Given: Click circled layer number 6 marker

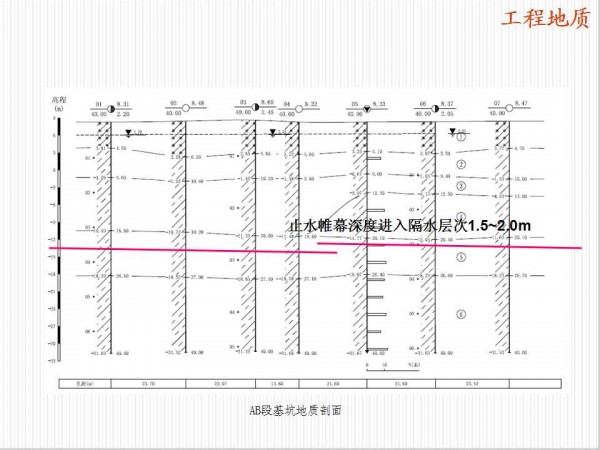Looking at the screenshot, I should click(461, 313).
